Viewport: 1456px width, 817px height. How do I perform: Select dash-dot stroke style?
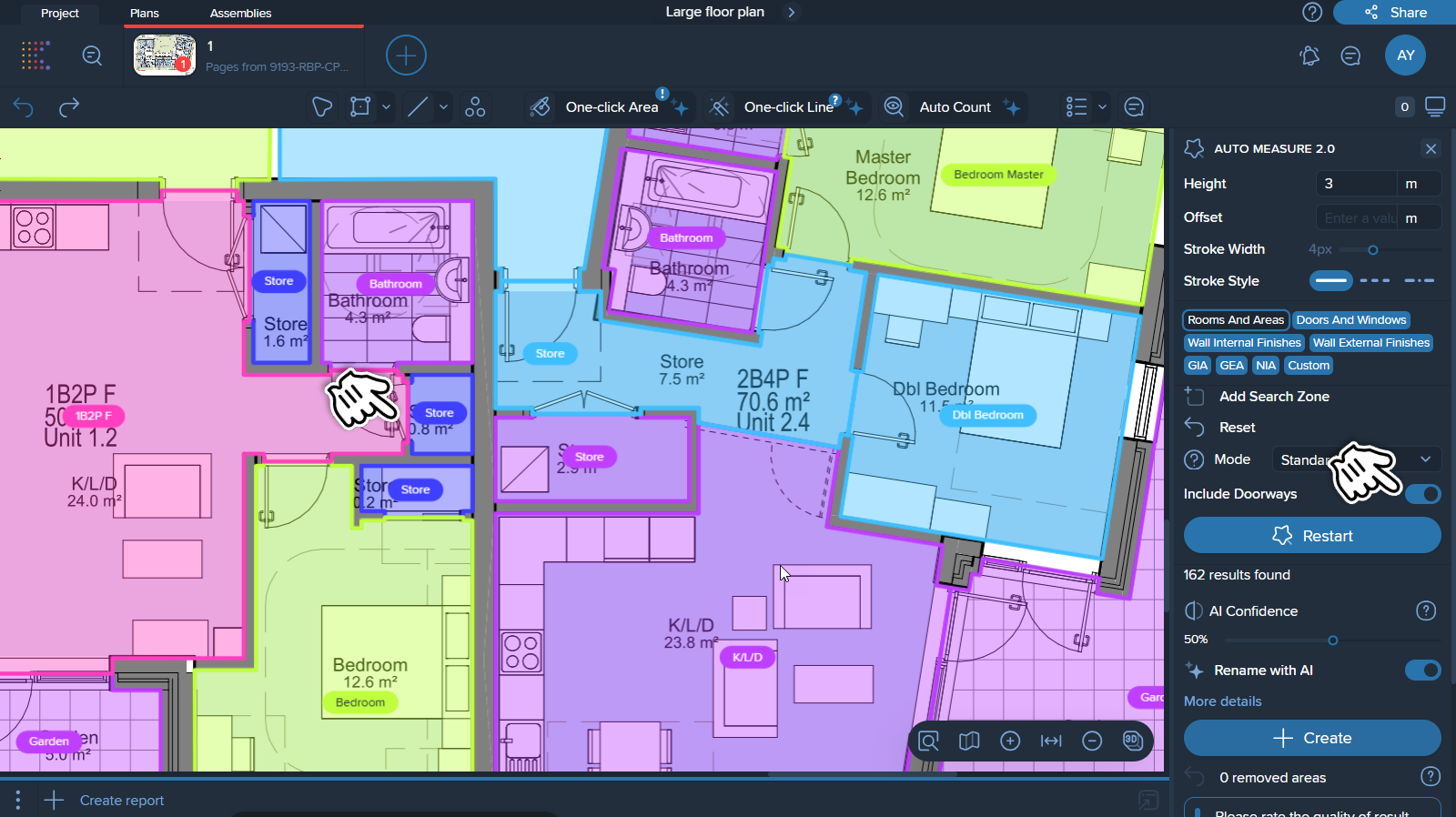click(1420, 280)
